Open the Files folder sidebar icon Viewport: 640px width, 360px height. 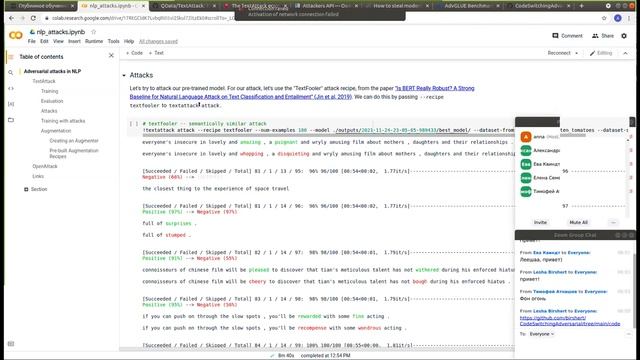(11, 120)
